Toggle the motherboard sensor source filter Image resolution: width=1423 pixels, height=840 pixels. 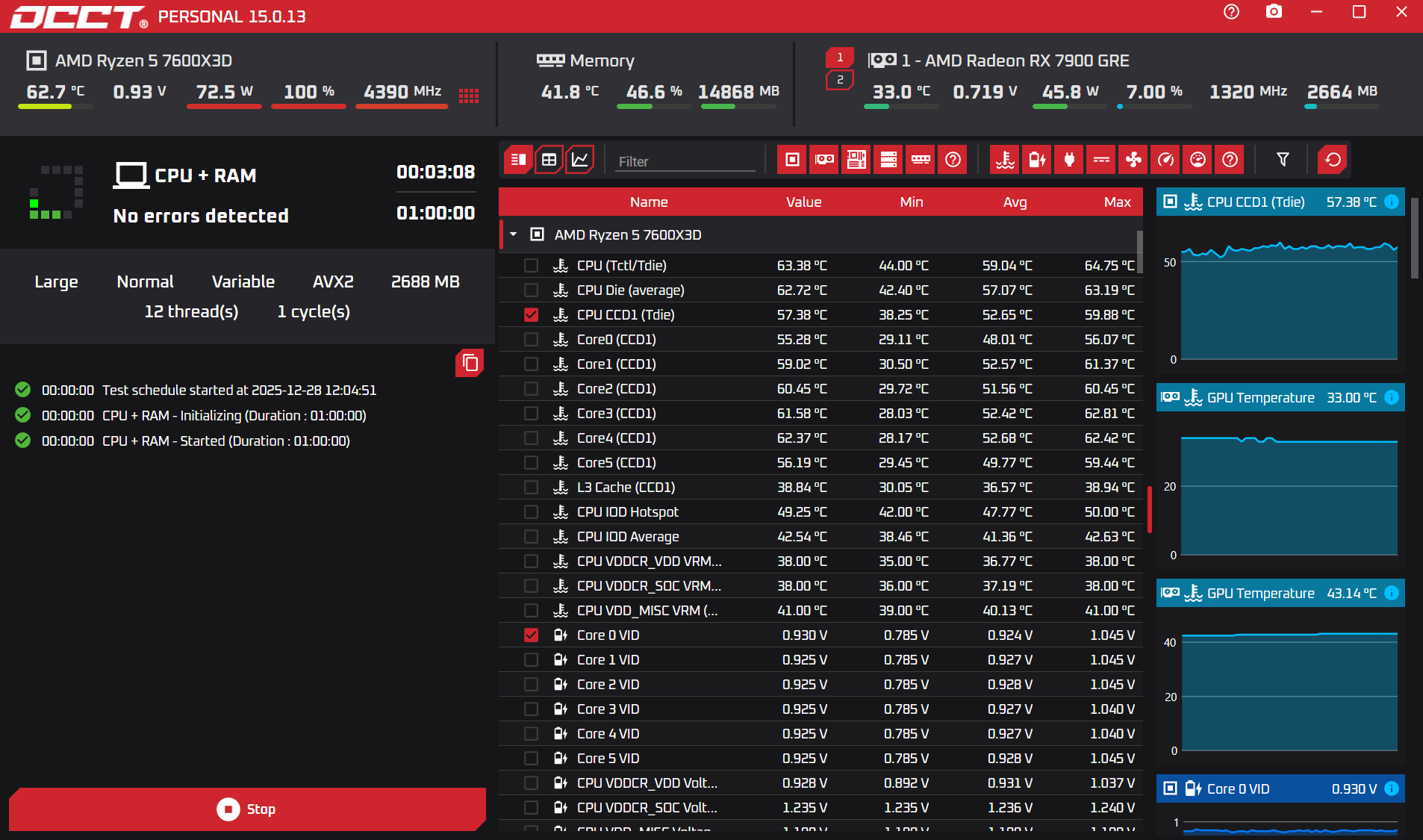point(857,160)
